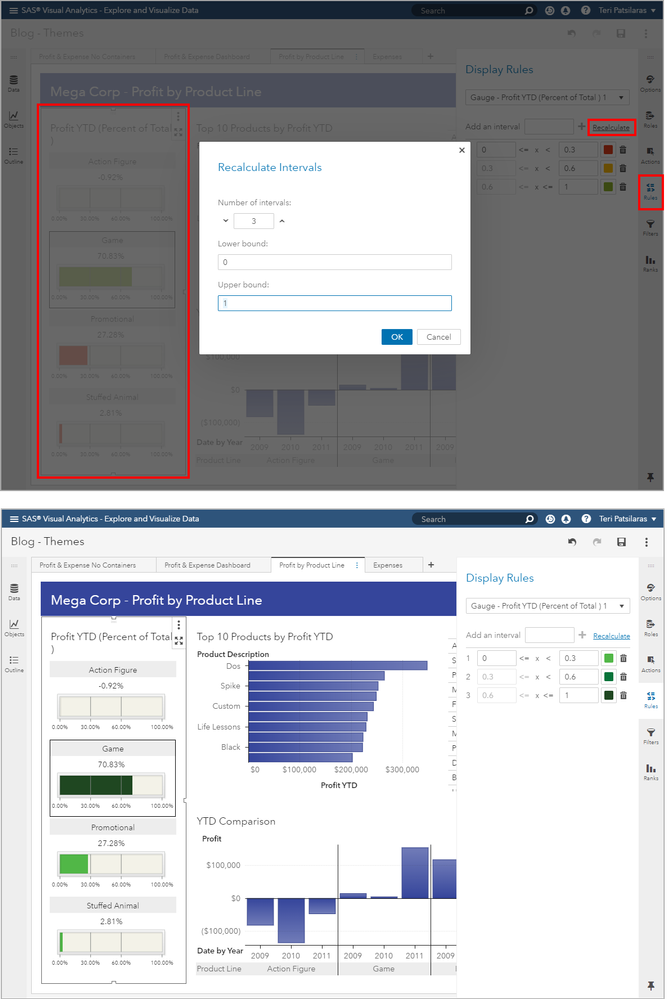Click interval 3 upper value 1 field, bright window
The height and width of the screenshot is (999, 667).
[578, 695]
